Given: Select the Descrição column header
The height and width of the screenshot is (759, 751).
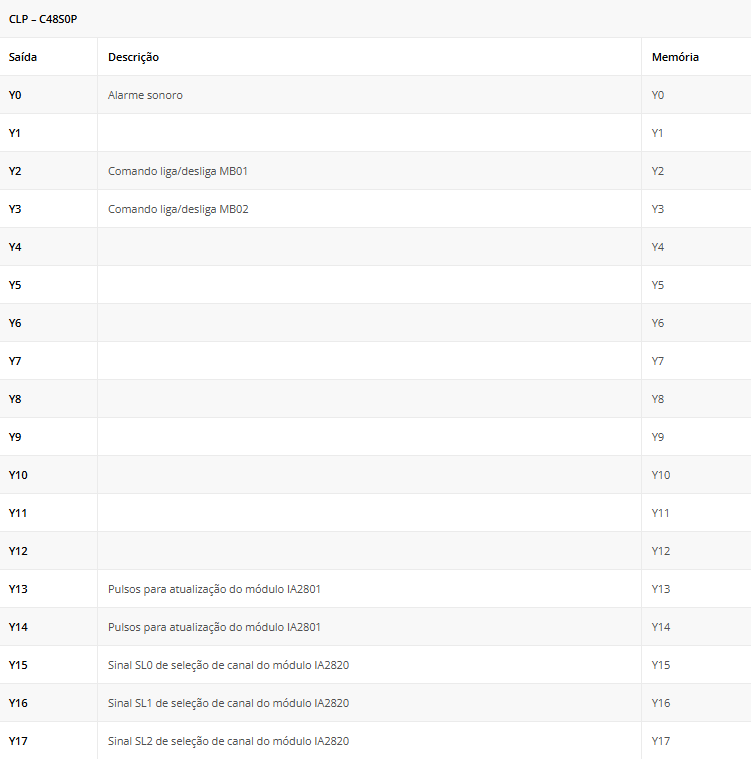Looking at the screenshot, I should (x=133, y=57).
